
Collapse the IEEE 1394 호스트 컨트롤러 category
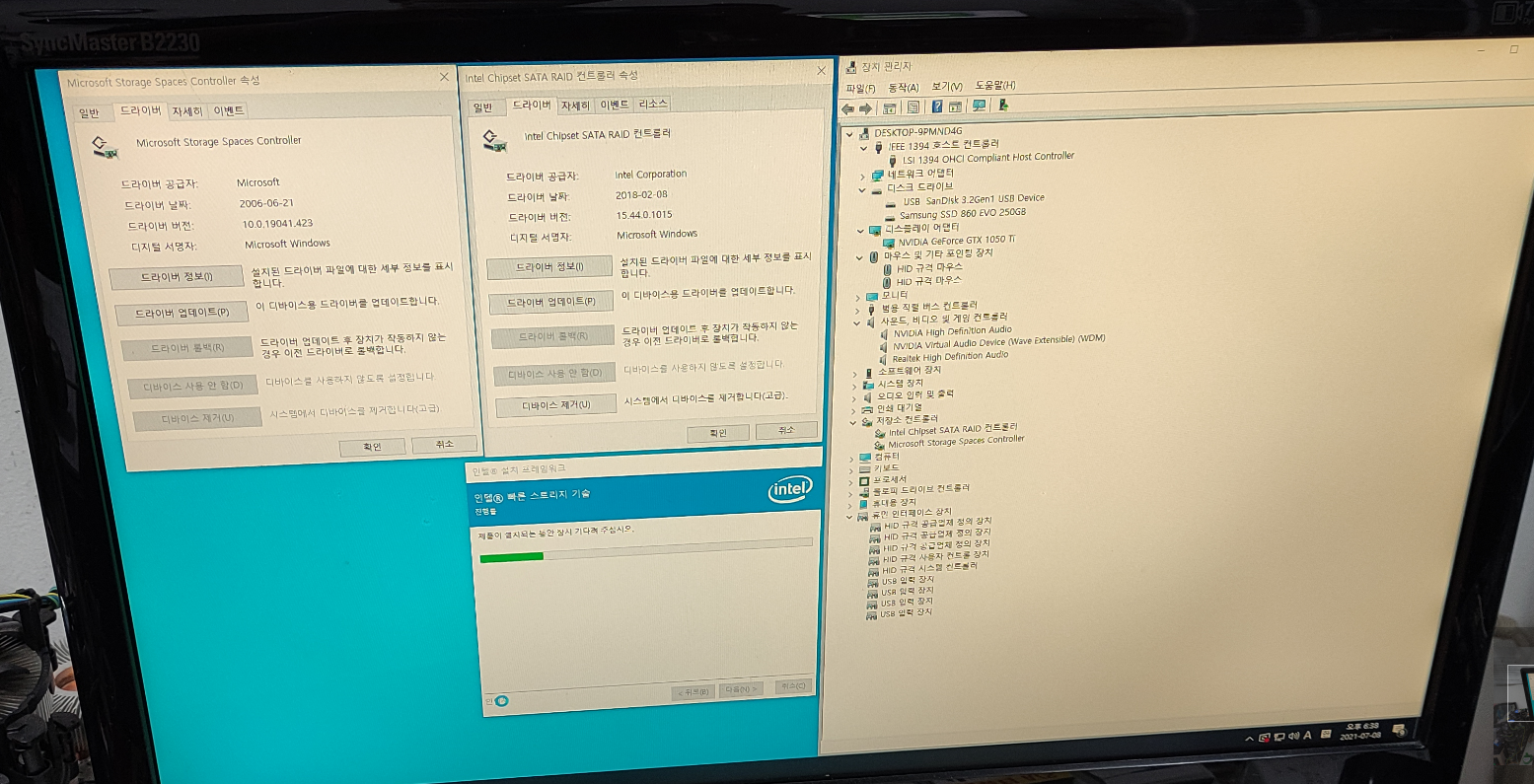coord(863,147)
